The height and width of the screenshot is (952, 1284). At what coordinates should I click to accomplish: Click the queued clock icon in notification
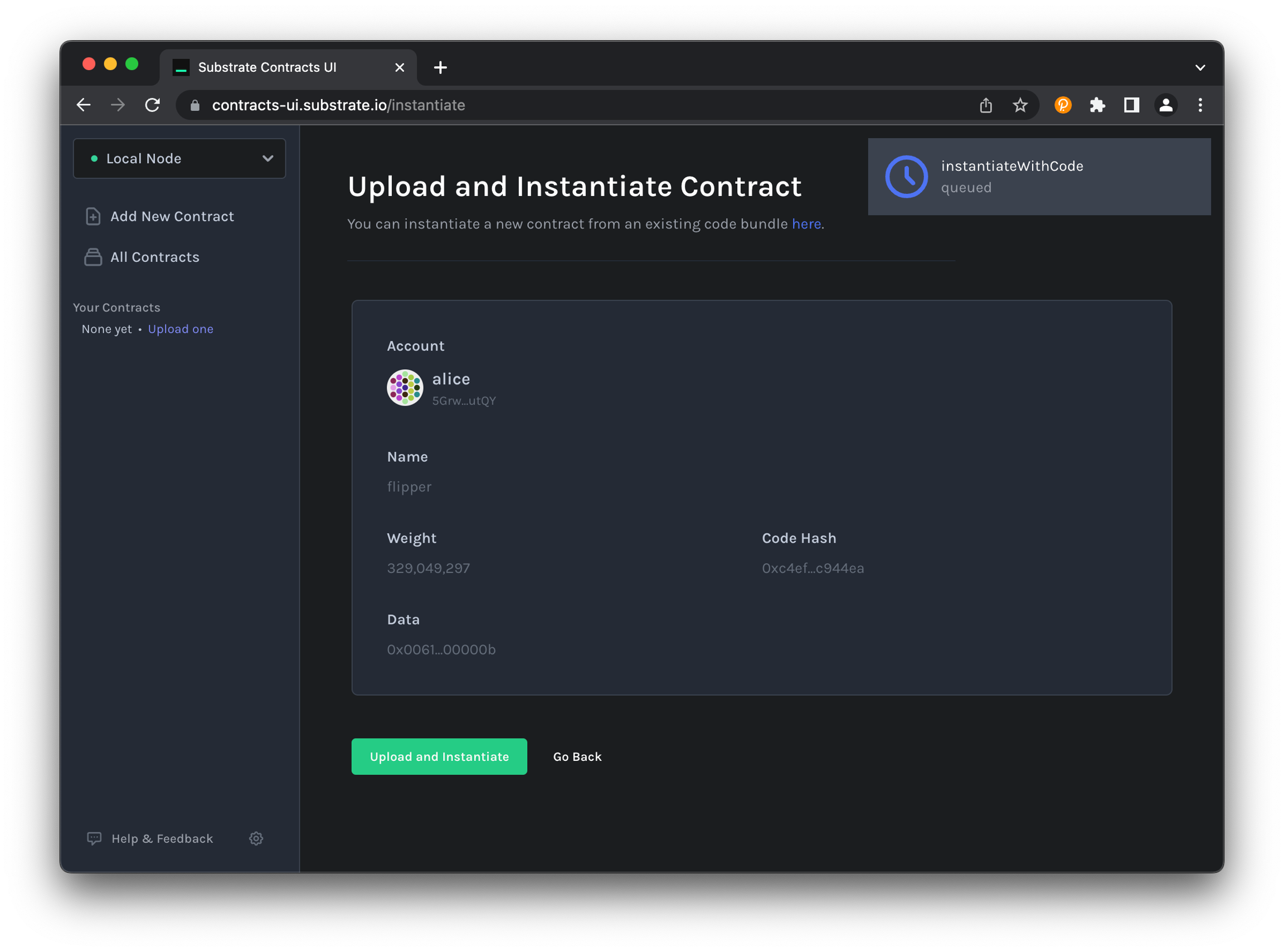(906, 177)
